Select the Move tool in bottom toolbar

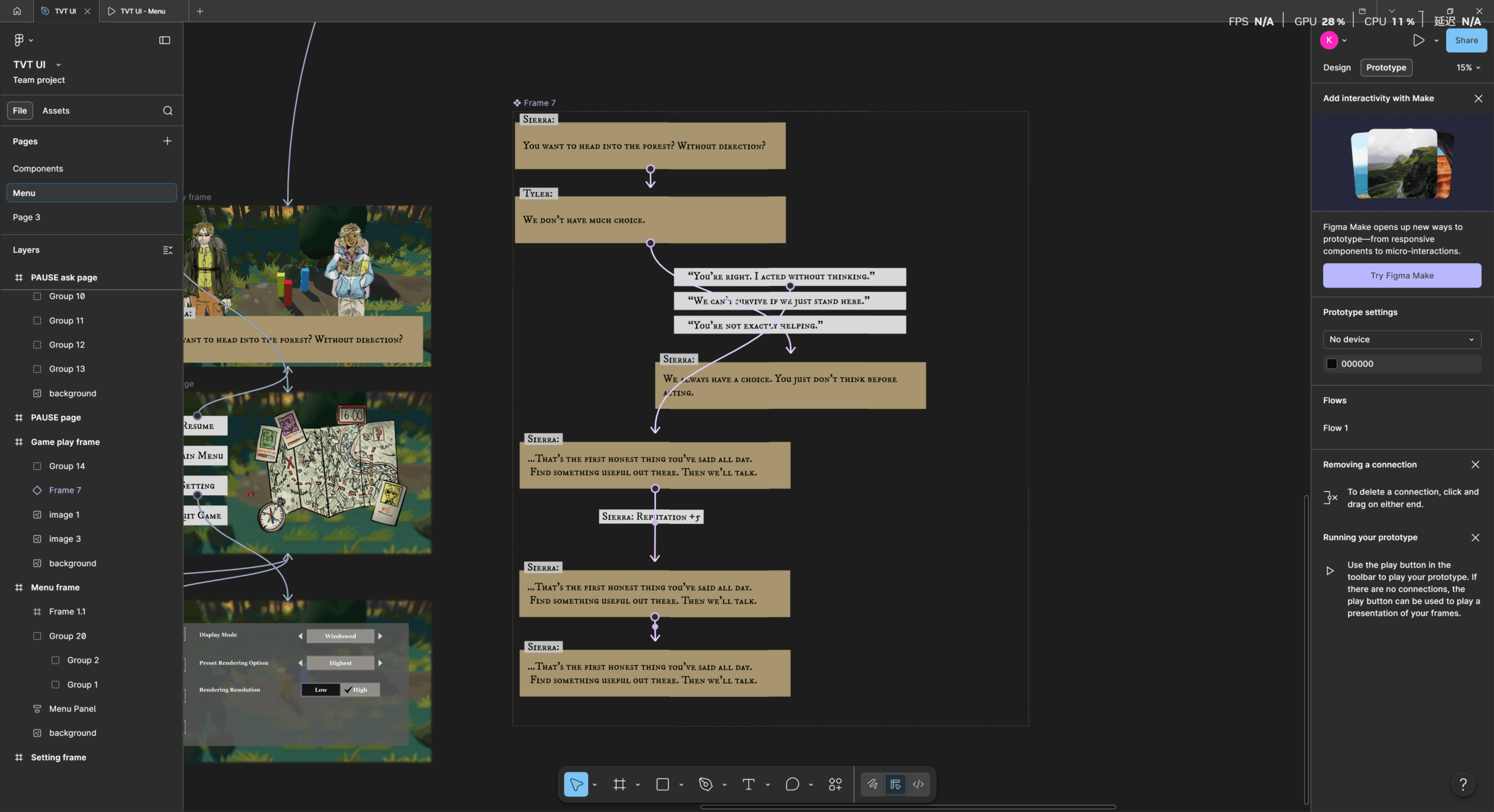(576, 785)
